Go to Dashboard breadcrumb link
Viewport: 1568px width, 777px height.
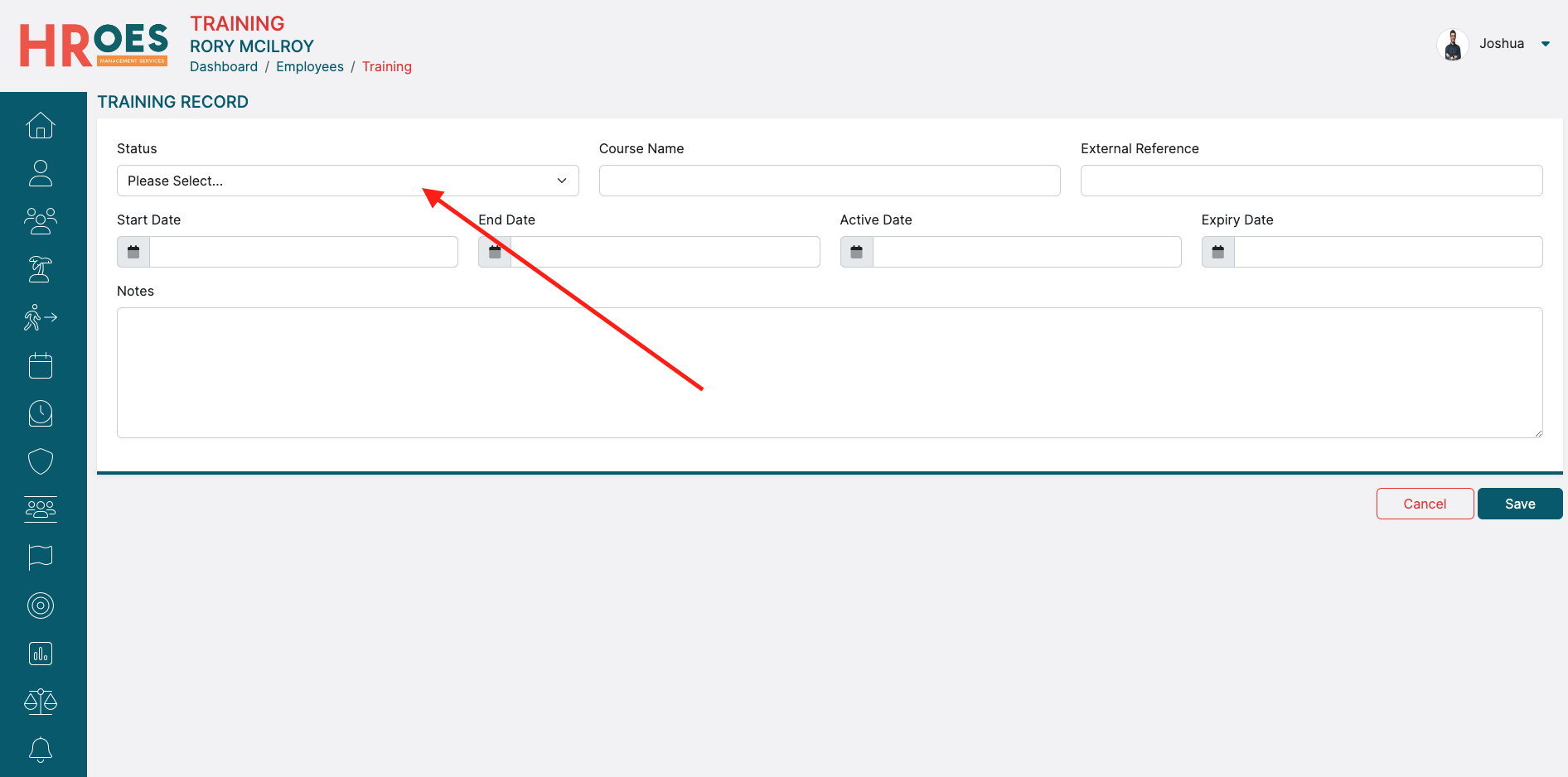[x=224, y=66]
